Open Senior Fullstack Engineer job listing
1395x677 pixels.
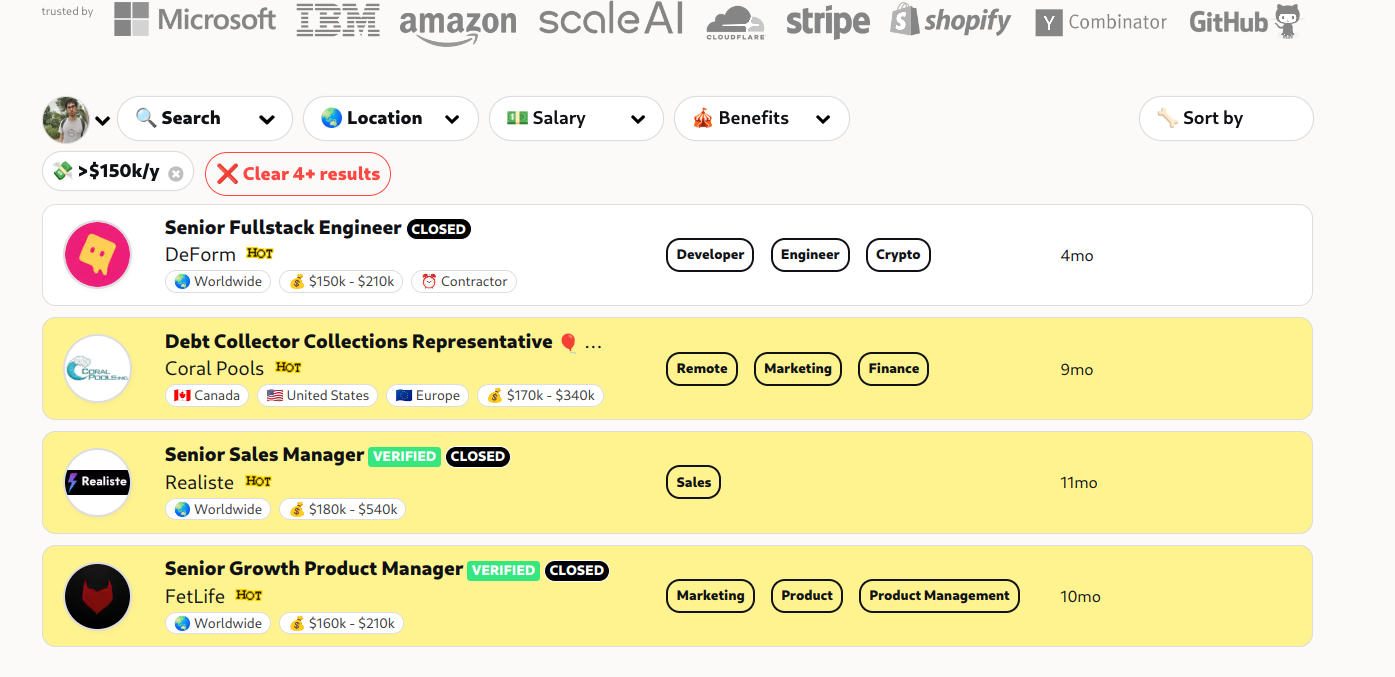coord(283,228)
